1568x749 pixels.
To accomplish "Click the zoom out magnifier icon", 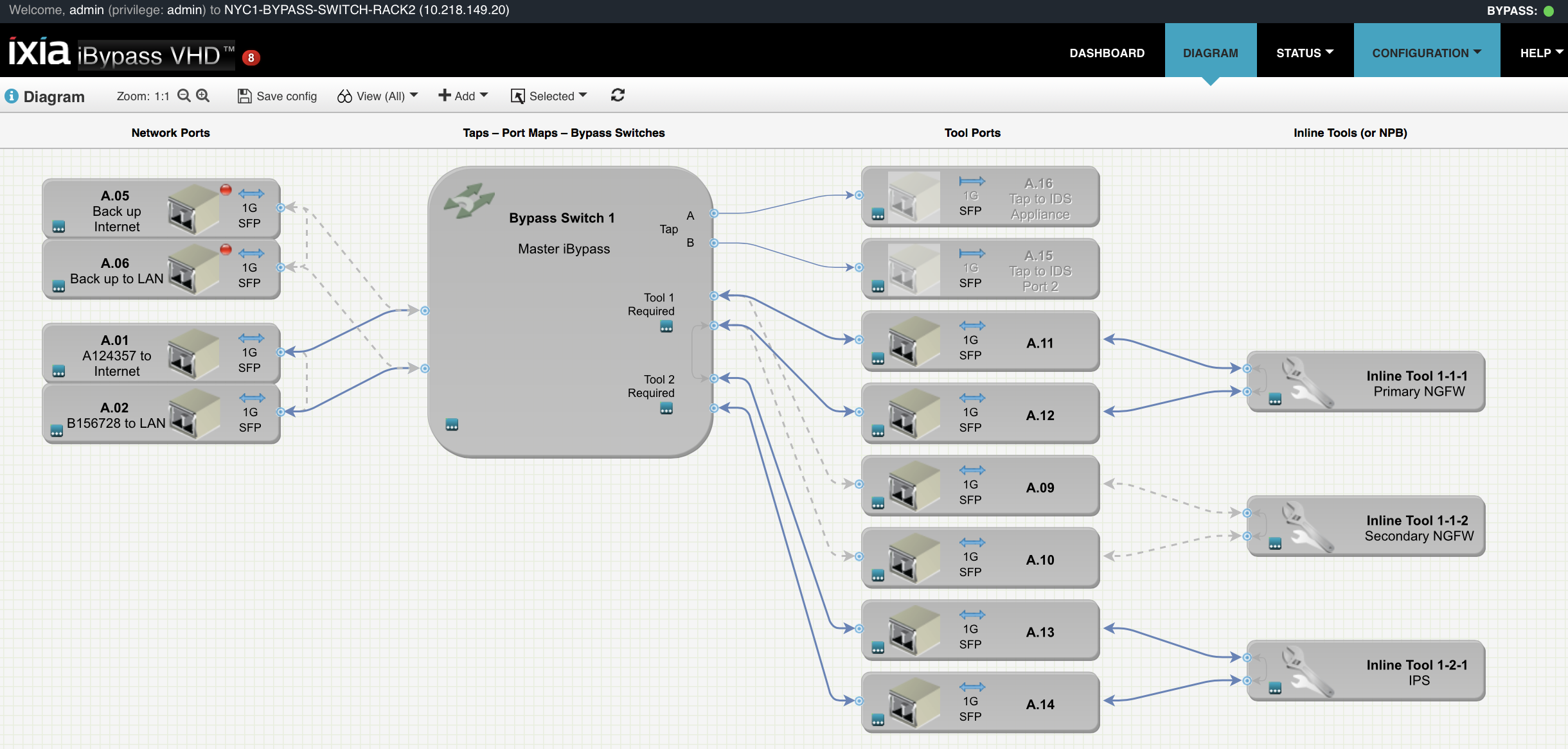I will pyautogui.click(x=184, y=96).
